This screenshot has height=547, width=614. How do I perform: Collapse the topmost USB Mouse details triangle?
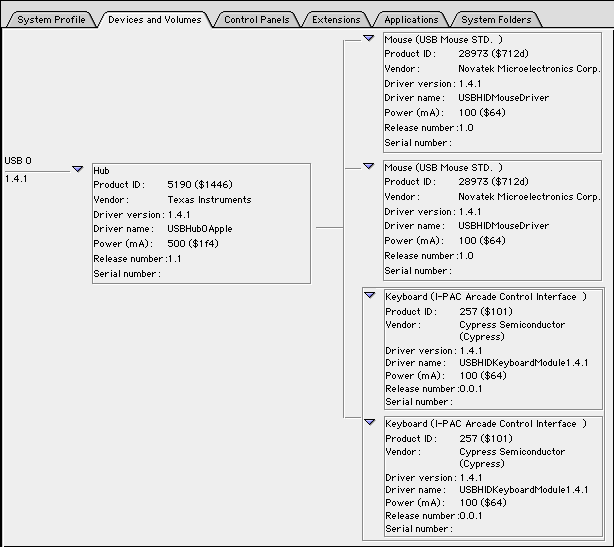click(x=369, y=39)
